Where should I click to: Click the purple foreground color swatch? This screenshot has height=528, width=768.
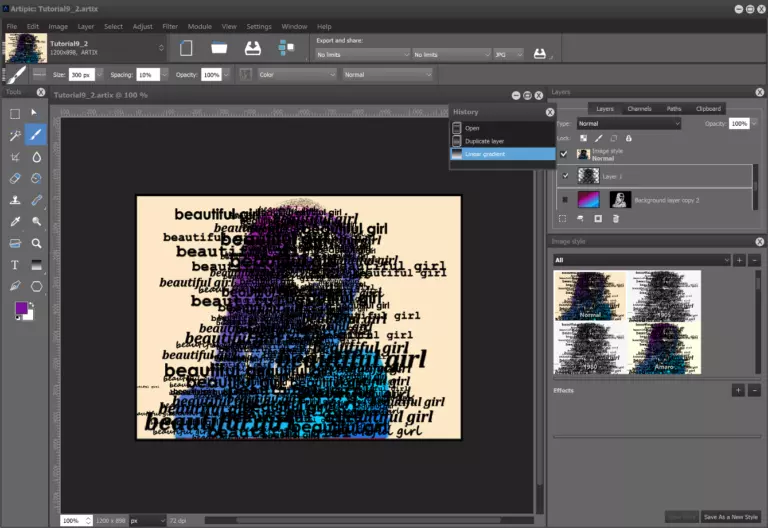[x=21, y=309]
